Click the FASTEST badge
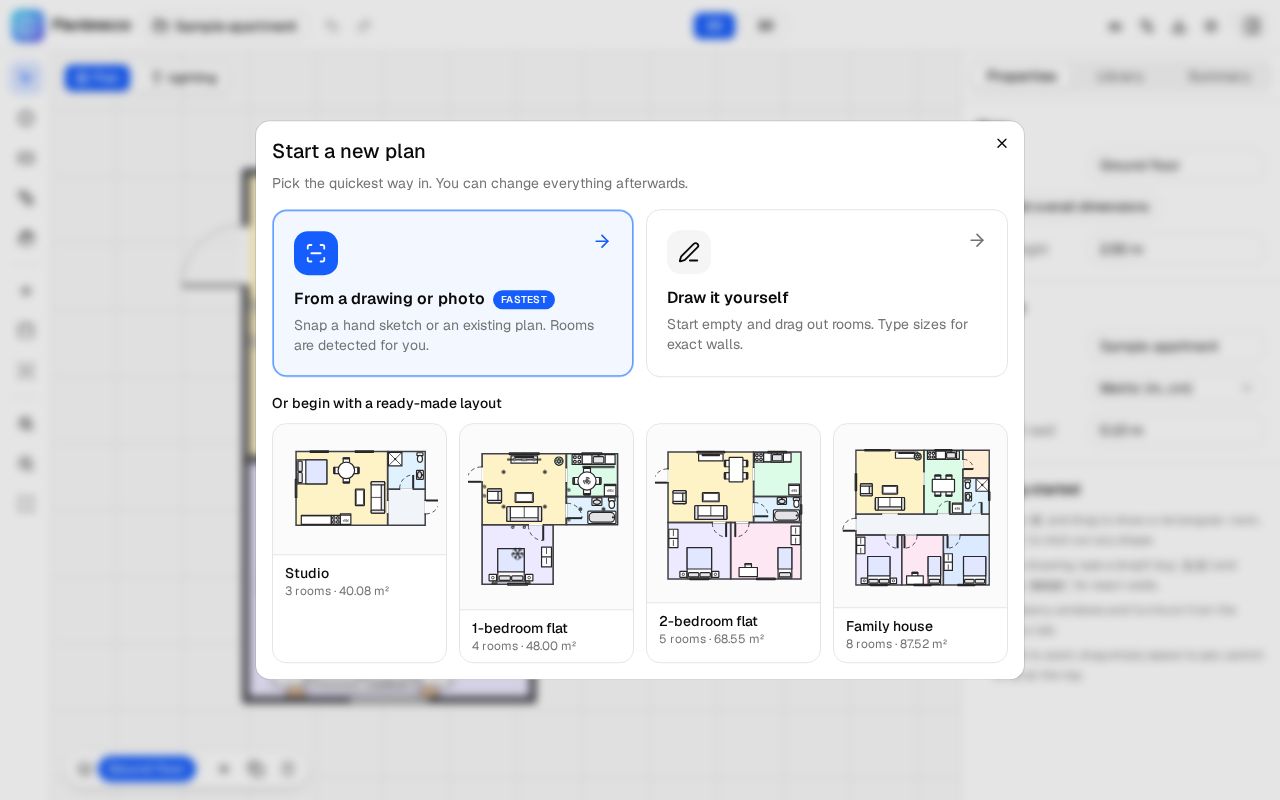This screenshot has width=1280, height=800. point(524,299)
